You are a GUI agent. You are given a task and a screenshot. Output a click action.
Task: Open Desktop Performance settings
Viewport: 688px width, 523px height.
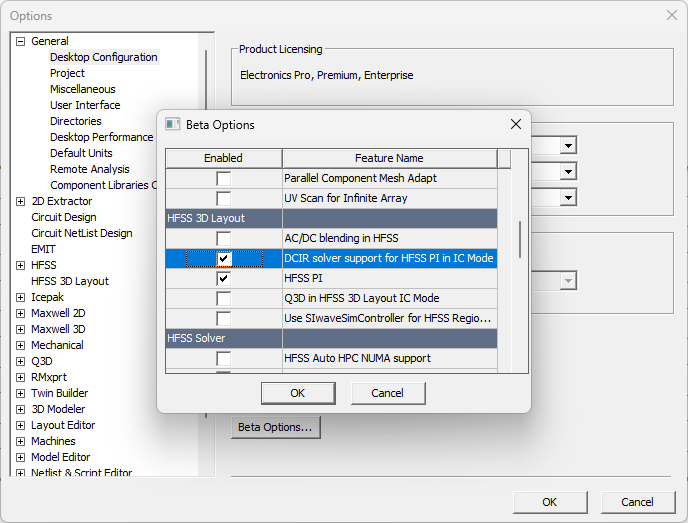coord(101,137)
